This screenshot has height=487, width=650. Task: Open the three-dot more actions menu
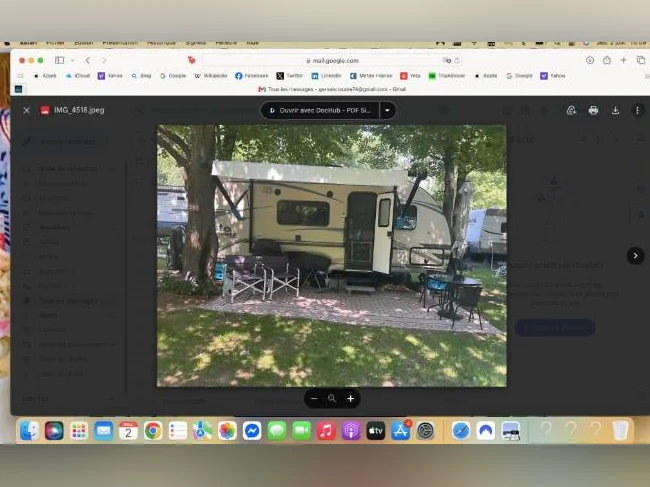tap(638, 110)
